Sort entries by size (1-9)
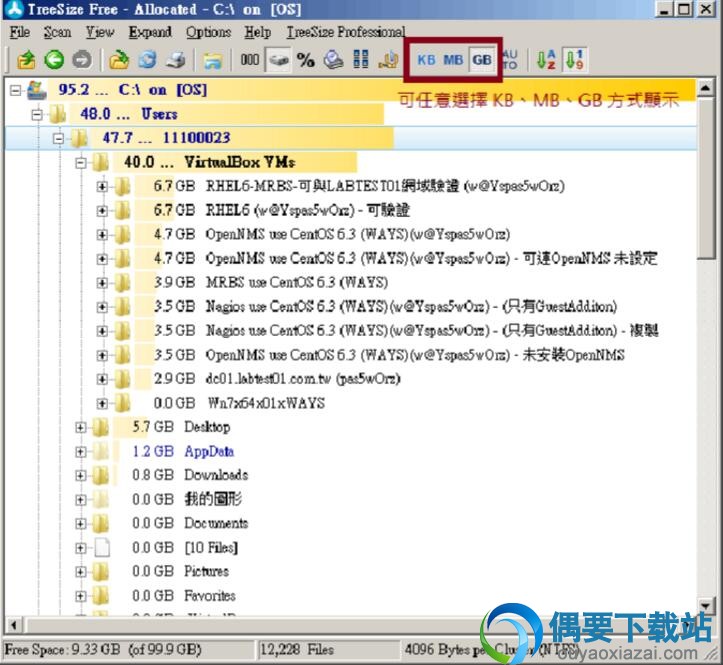Image resolution: width=723 pixels, height=665 pixels. (575, 60)
